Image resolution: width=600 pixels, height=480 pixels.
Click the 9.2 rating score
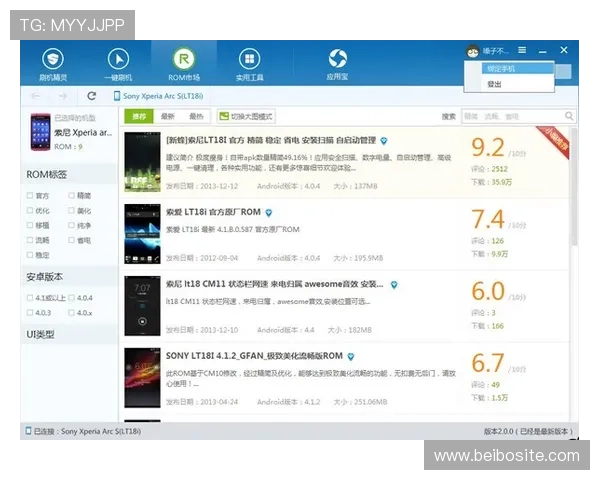(x=488, y=148)
